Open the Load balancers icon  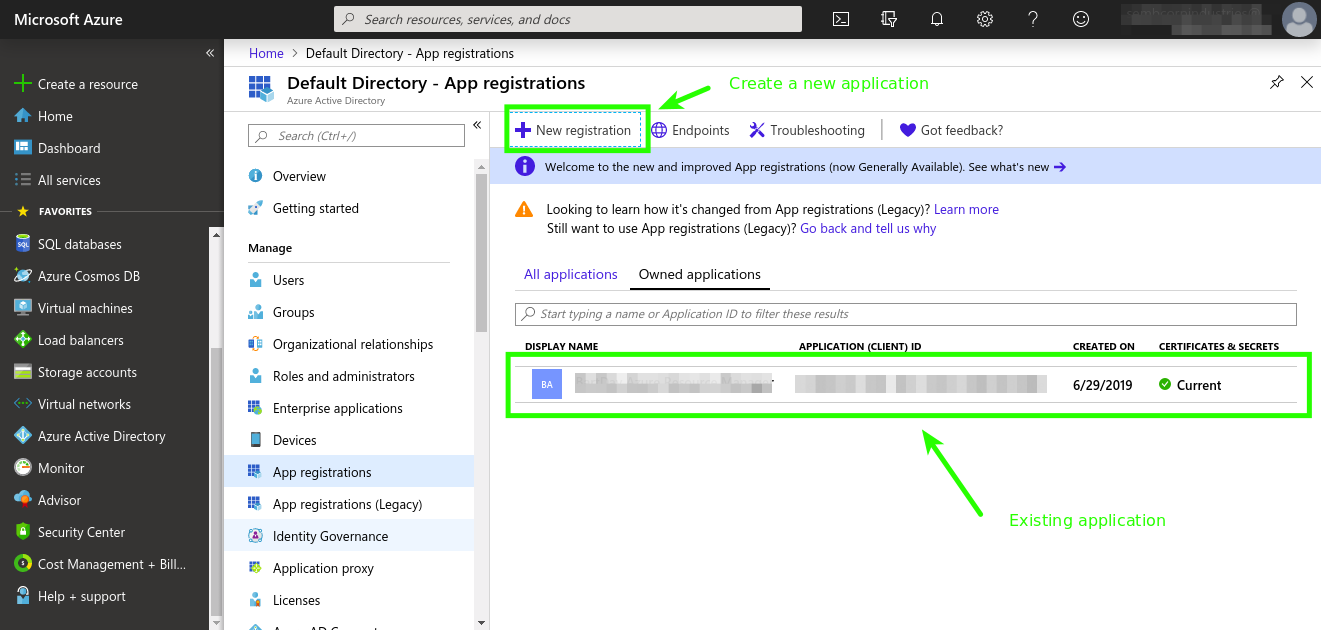tap(23, 340)
